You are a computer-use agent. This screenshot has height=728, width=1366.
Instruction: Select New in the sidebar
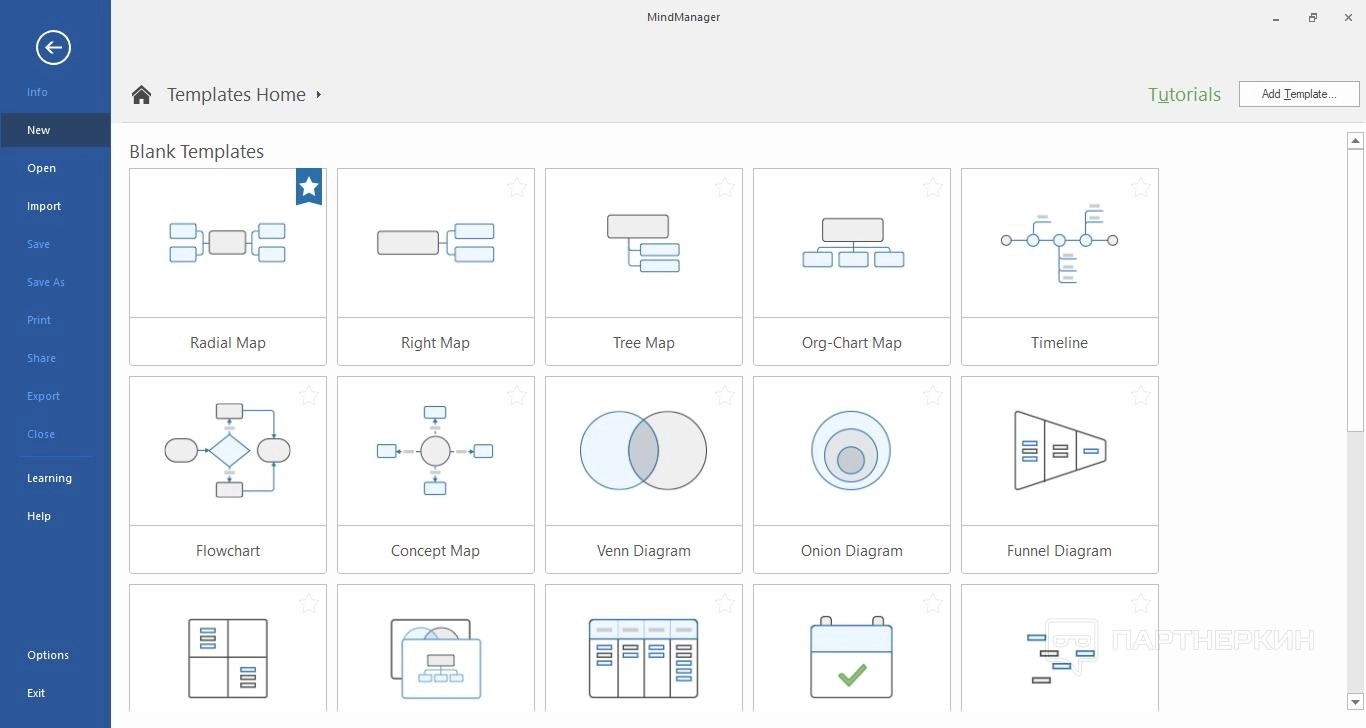coord(55,130)
